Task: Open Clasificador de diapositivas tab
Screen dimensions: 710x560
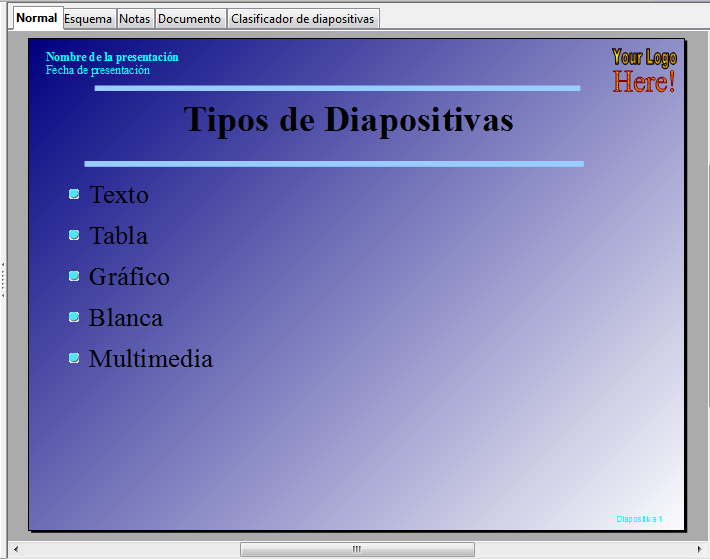Action: 302,19
